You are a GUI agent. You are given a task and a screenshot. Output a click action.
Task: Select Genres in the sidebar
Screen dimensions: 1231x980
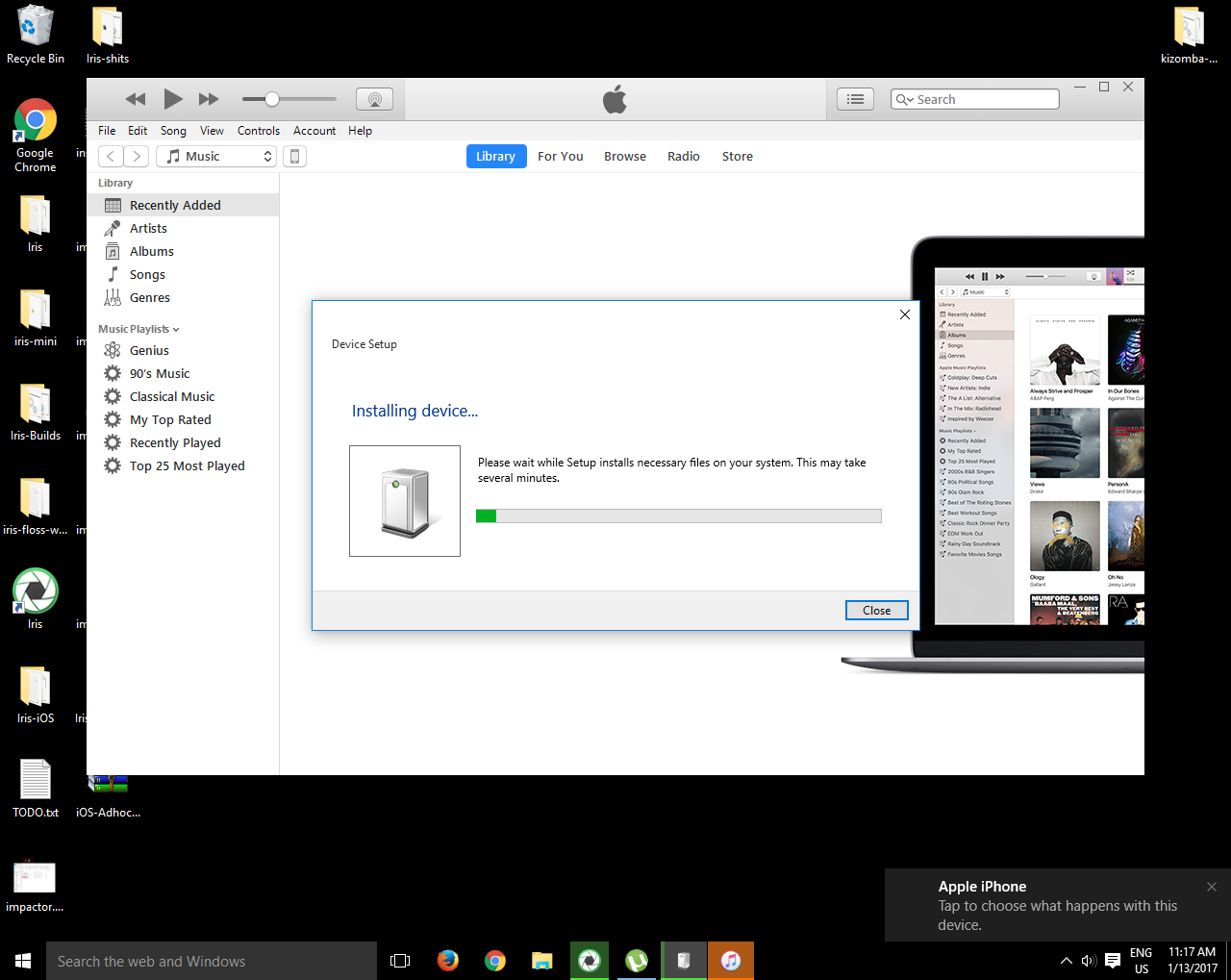point(183,297)
